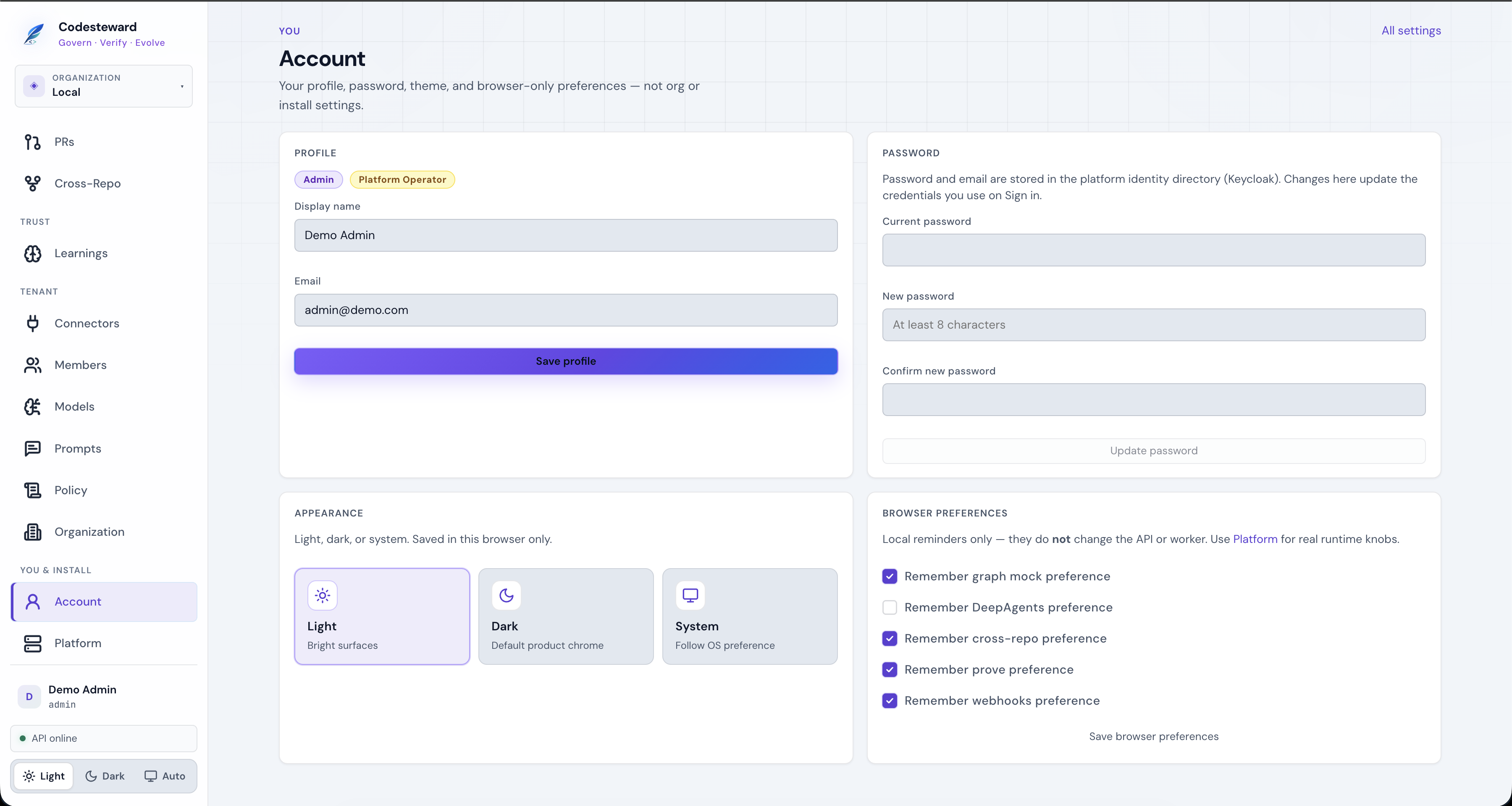Uncheck Remember graph mock preference
This screenshot has width=1512, height=806.
(x=890, y=576)
